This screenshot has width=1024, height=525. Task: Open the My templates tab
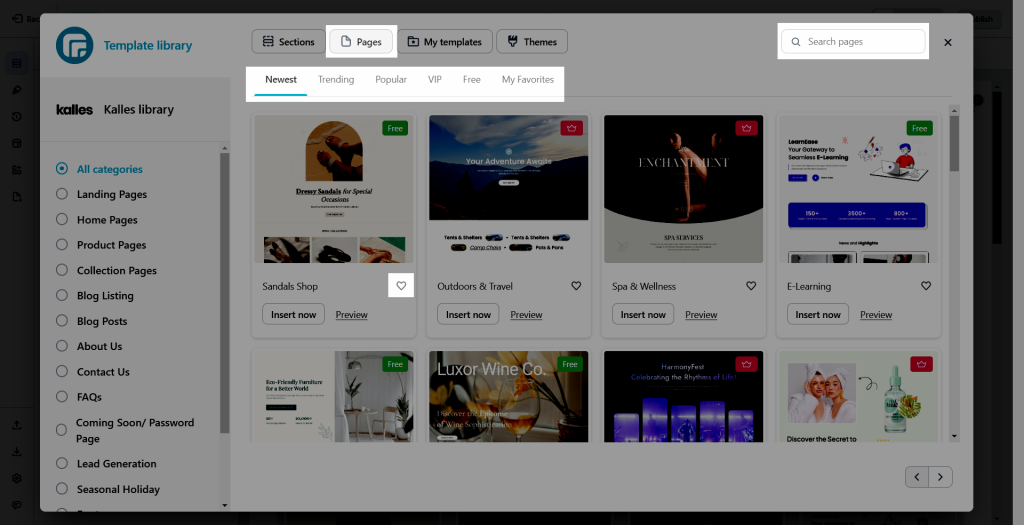(445, 42)
